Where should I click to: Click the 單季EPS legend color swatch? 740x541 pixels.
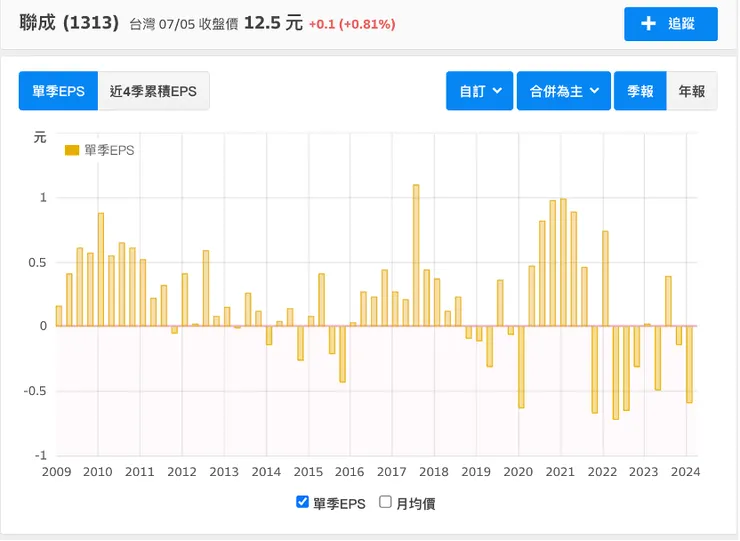[72, 150]
